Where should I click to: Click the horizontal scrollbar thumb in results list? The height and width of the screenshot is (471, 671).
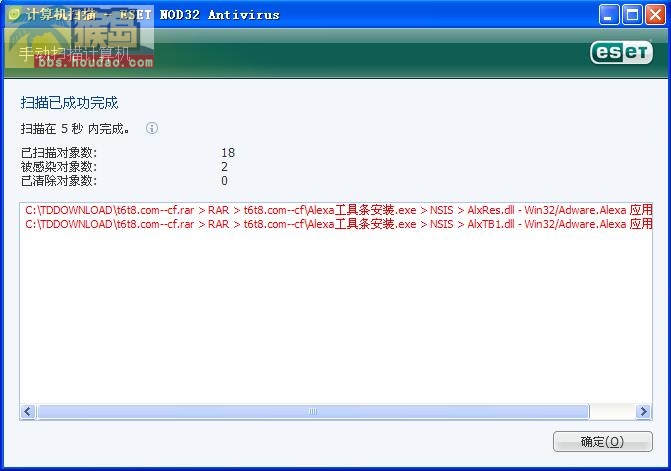[x=313, y=412]
